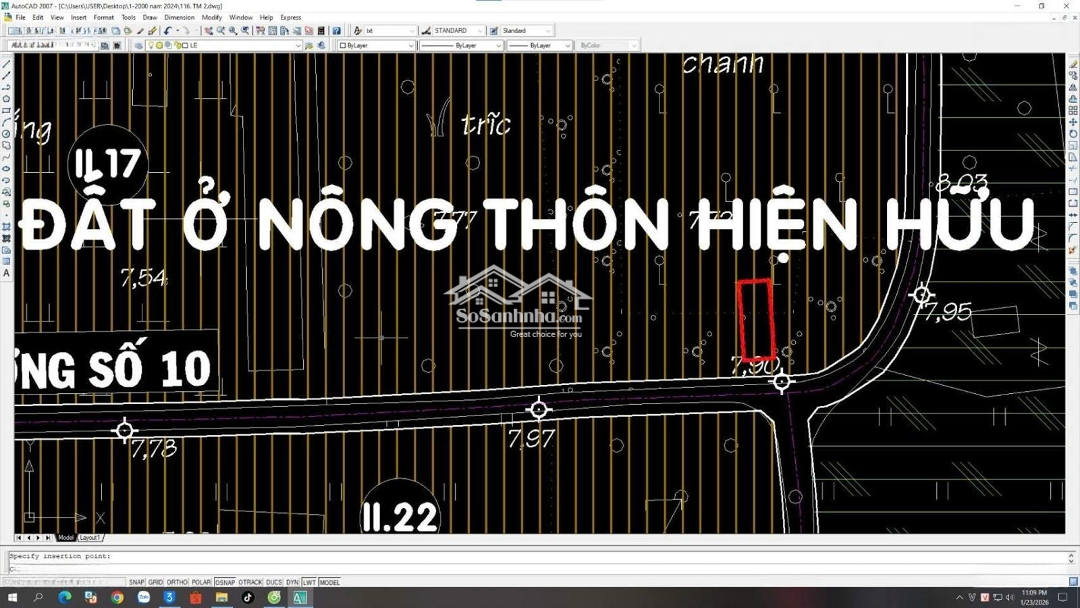Image resolution: width=1080 pixels, height=608 pixels.
Task: Click the LWT lineweight button
Action: pyautogui.click(x=309, y=582)
